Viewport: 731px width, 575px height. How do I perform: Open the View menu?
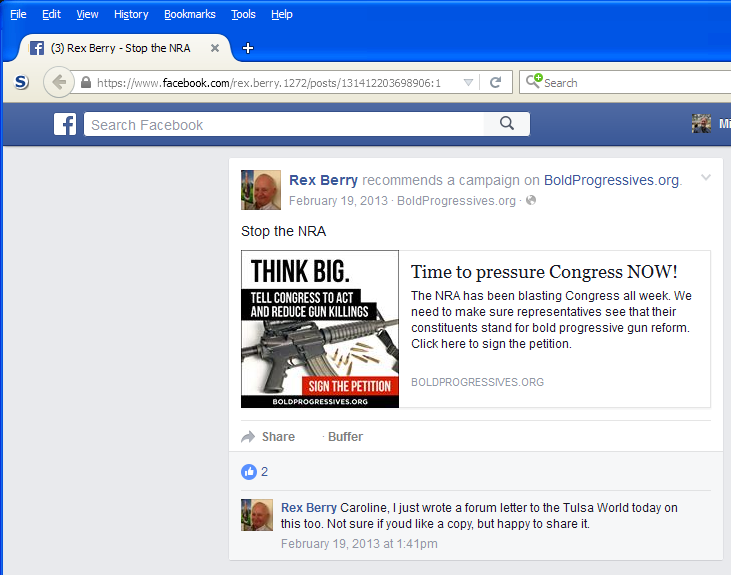click(87, 14)
